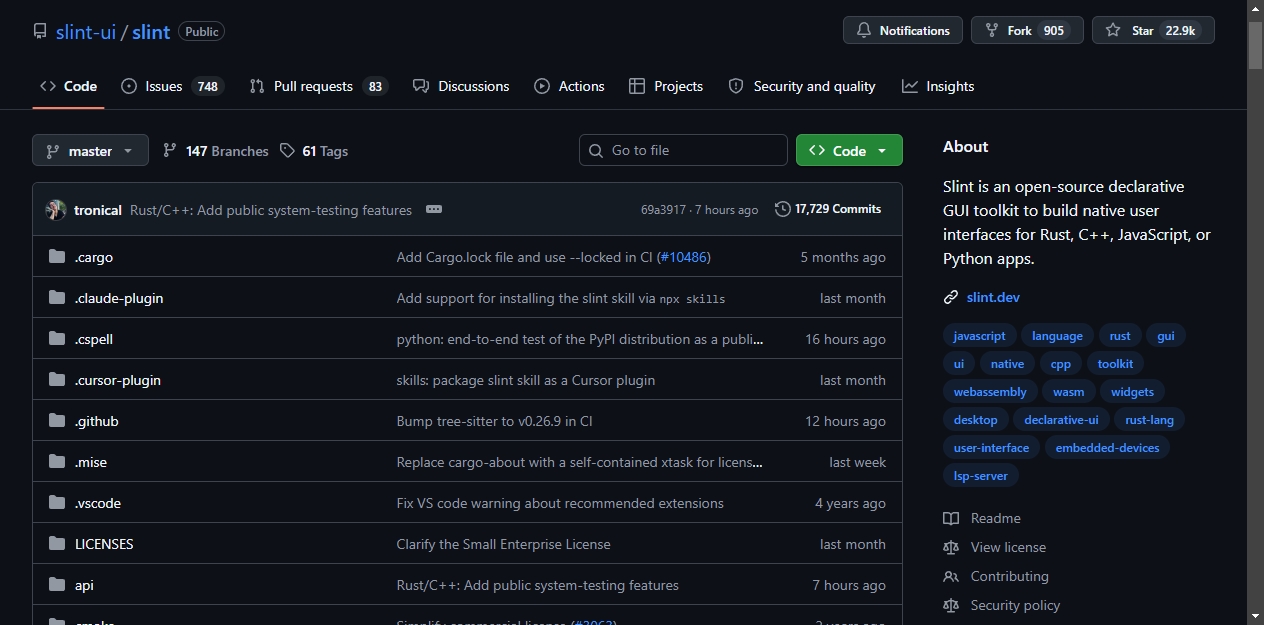Viewport: 1264px width, 625px height.
Task: Open commit 'Clarify the Small Enterprise License'
Action: click(504, 544)
